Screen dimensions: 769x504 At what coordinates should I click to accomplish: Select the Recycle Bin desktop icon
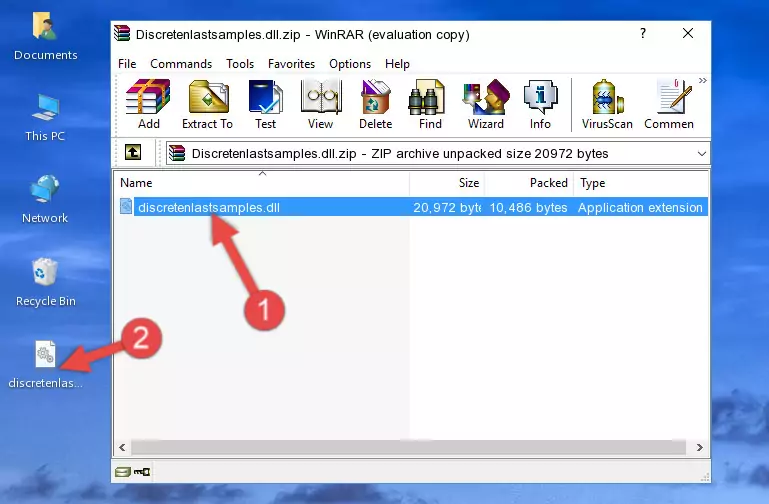(x=46, y=283)
